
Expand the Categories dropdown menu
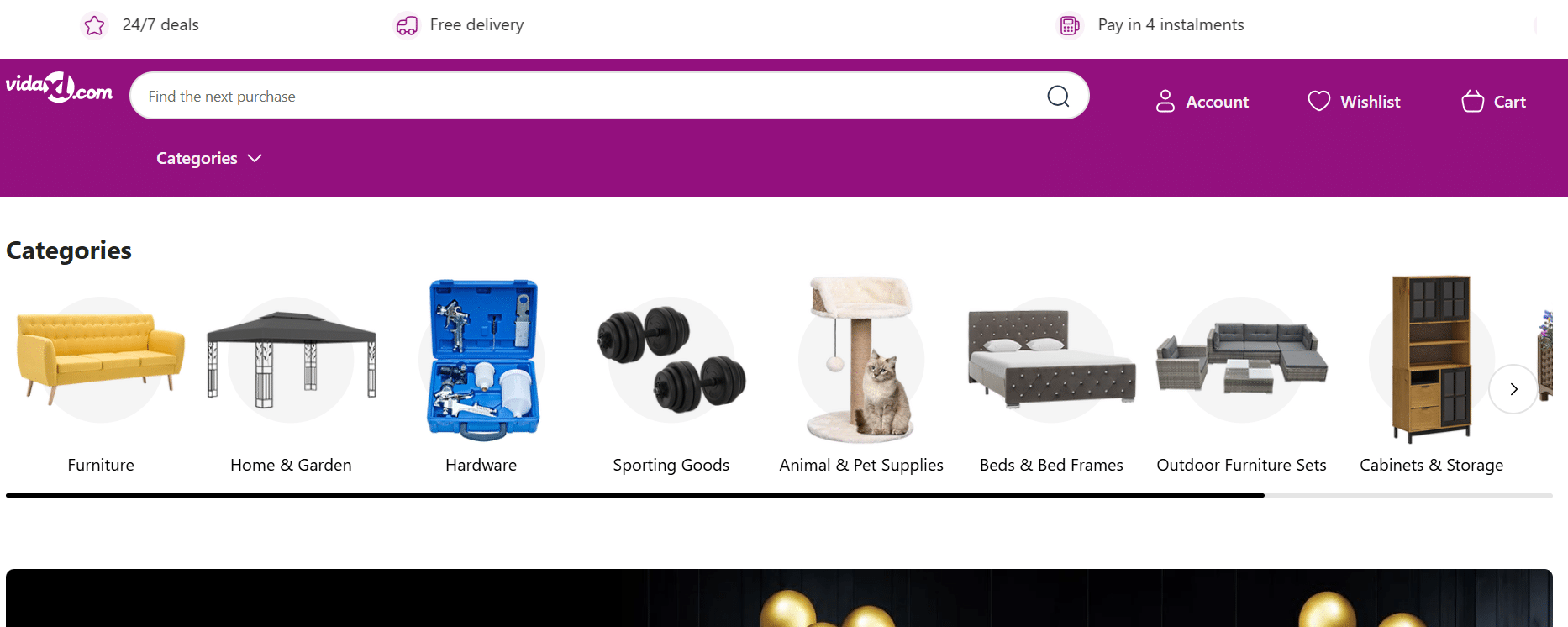[x=209, y=158]
